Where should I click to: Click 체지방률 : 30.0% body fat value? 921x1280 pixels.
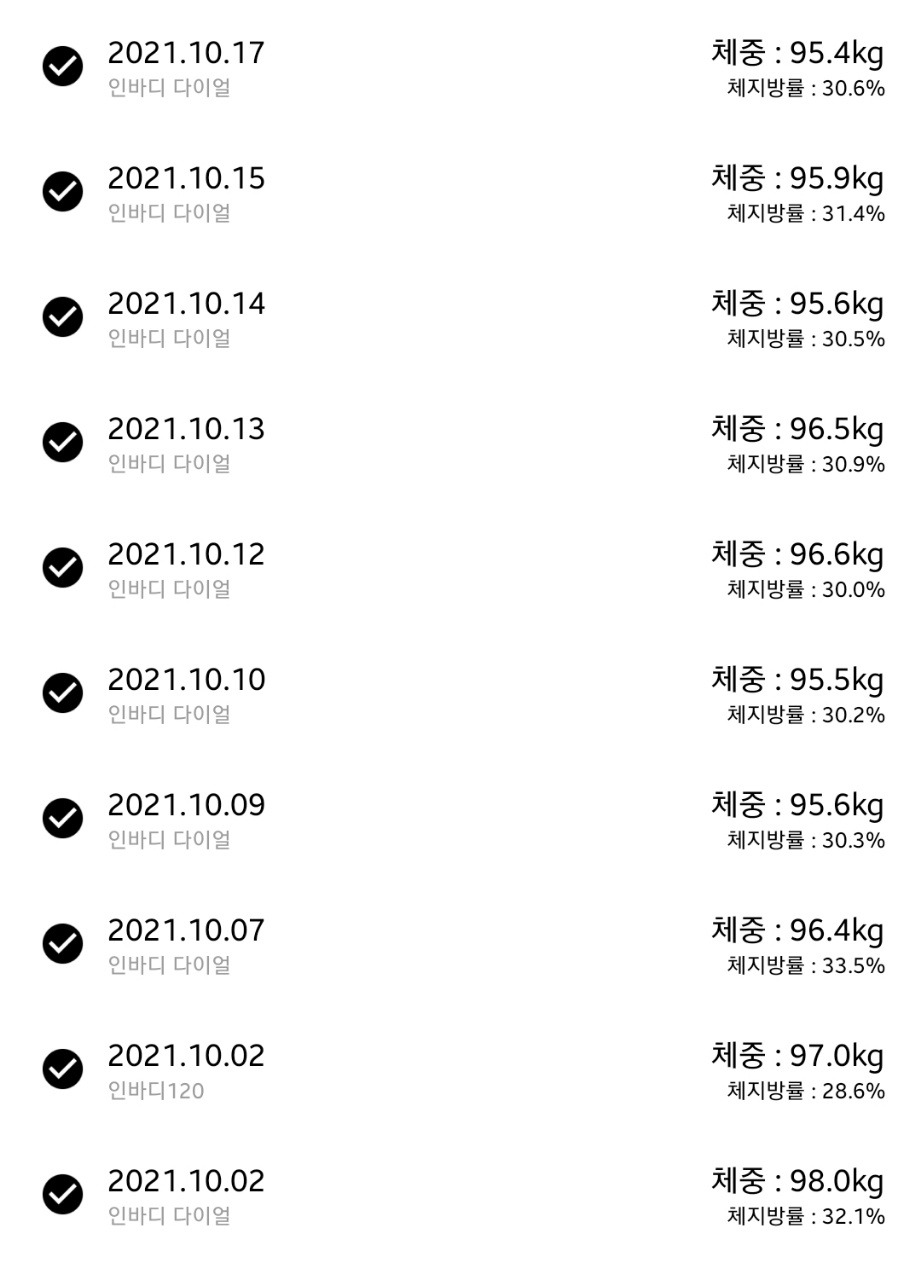coord(806,590)
